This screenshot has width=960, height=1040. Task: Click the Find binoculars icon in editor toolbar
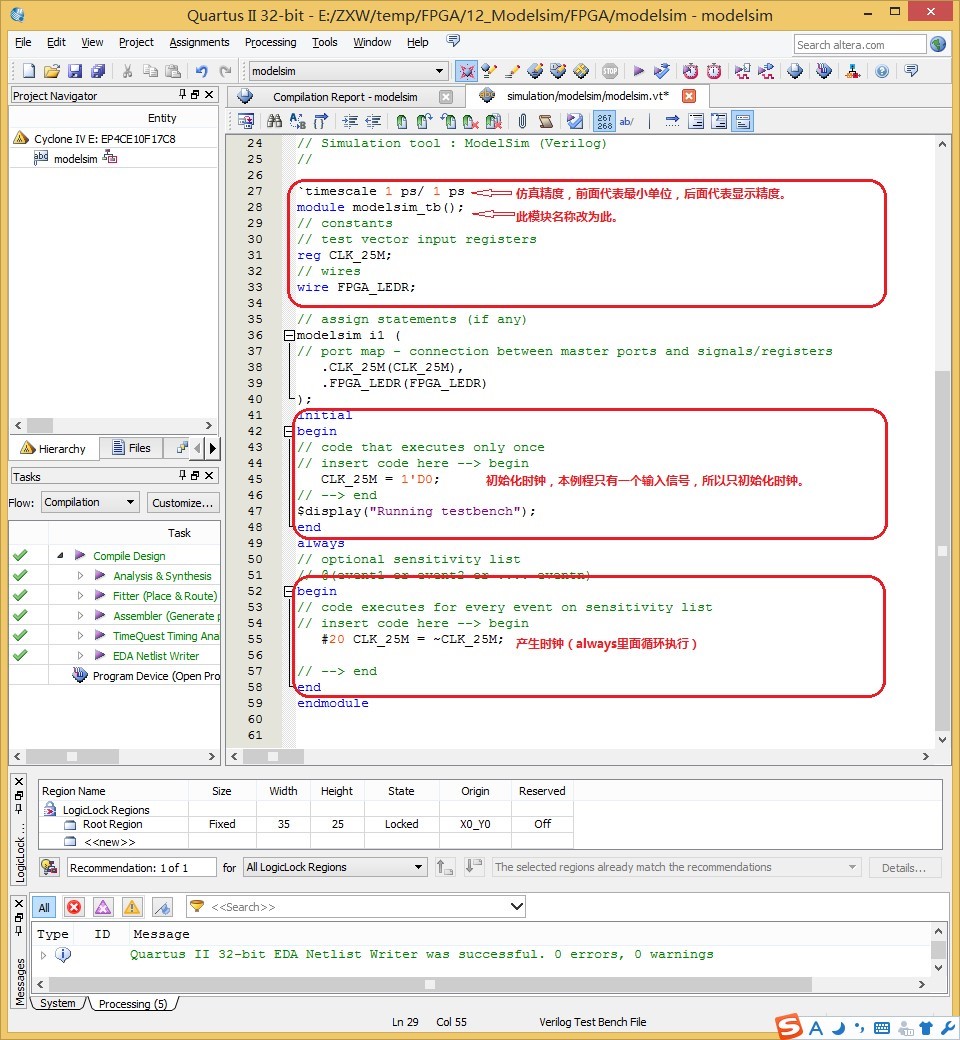273,121
